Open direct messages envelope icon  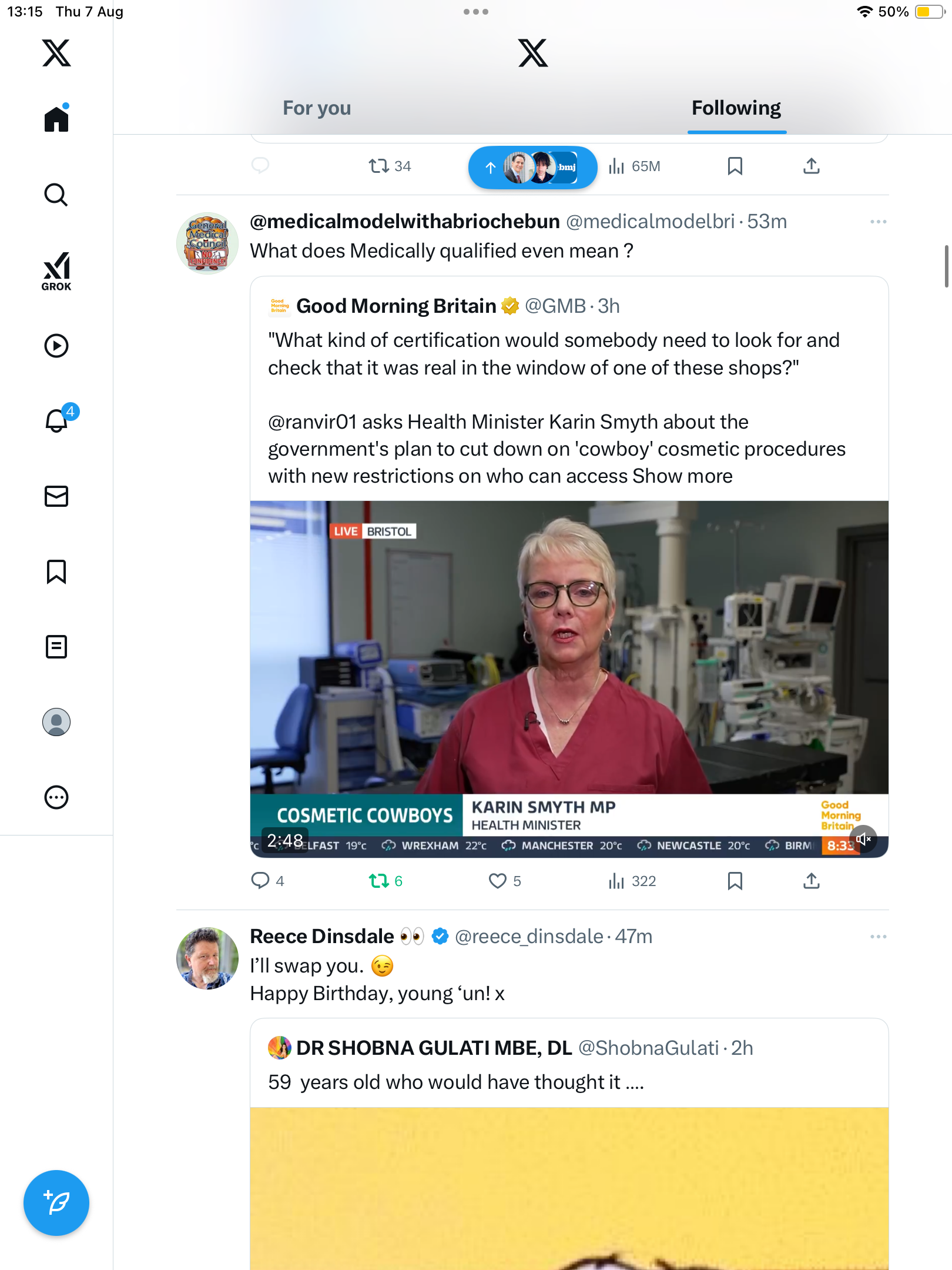(x=56, y=496)
